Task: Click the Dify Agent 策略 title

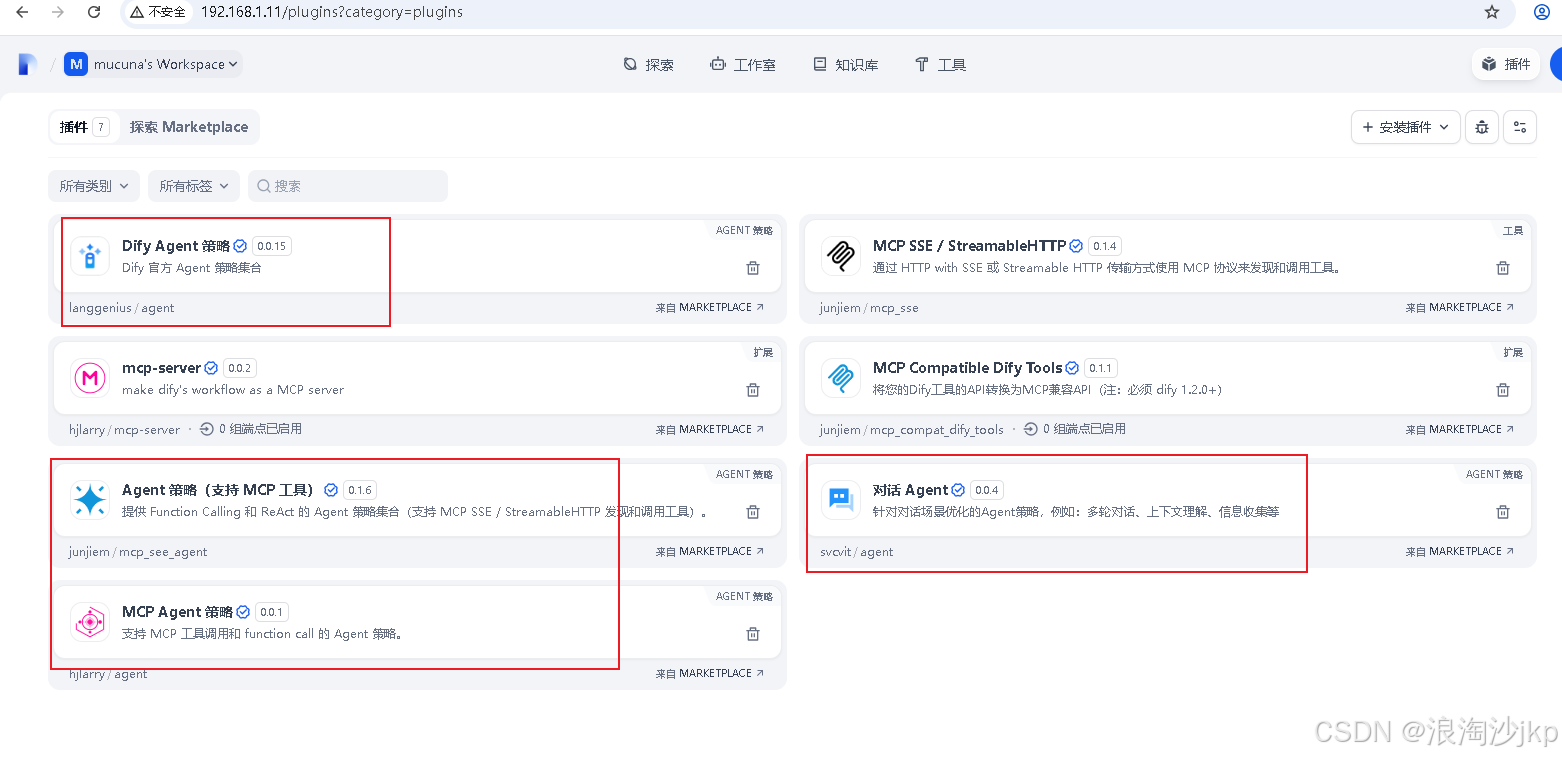Action: click(176, 246)
